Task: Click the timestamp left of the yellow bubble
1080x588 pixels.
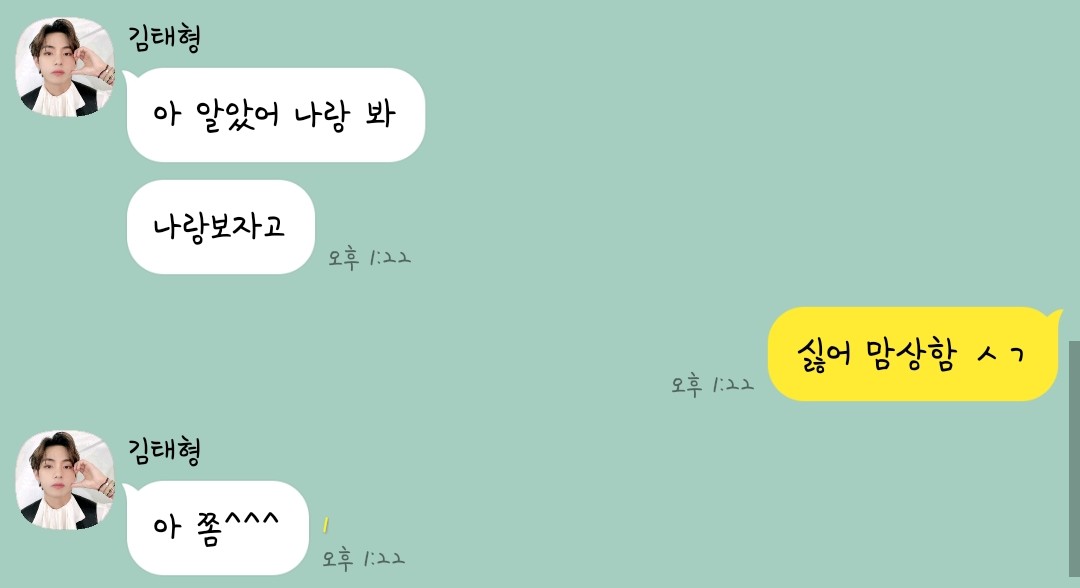Action: pyautogui.click(x=713, y=385)
